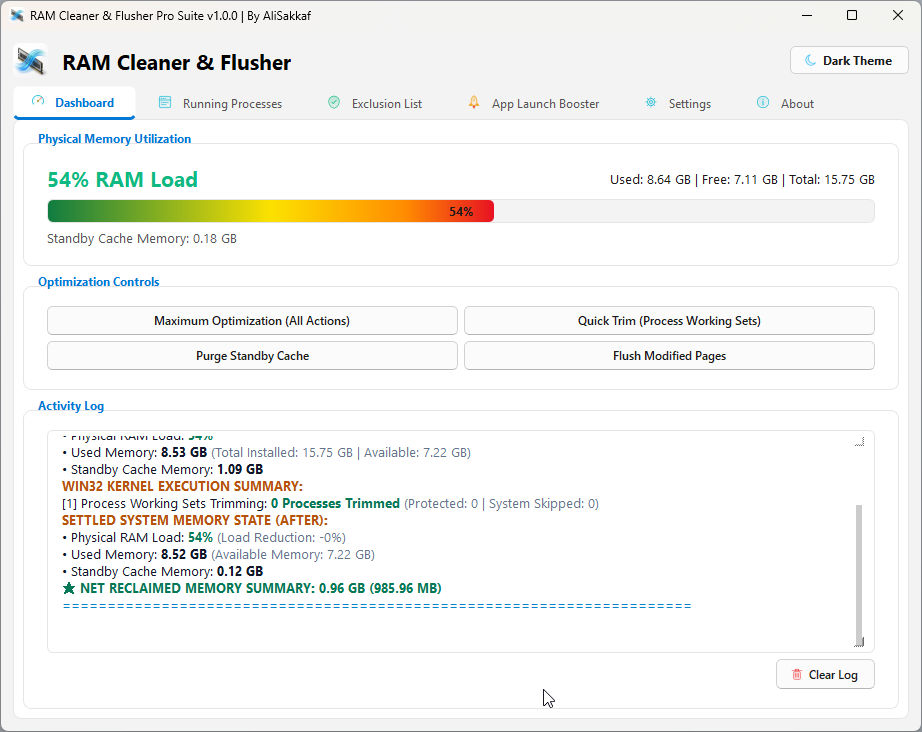Click 'Used: 8.64 GB | Free: 7.11 GB' text
922x732 pixels.
tap(694, 179)
